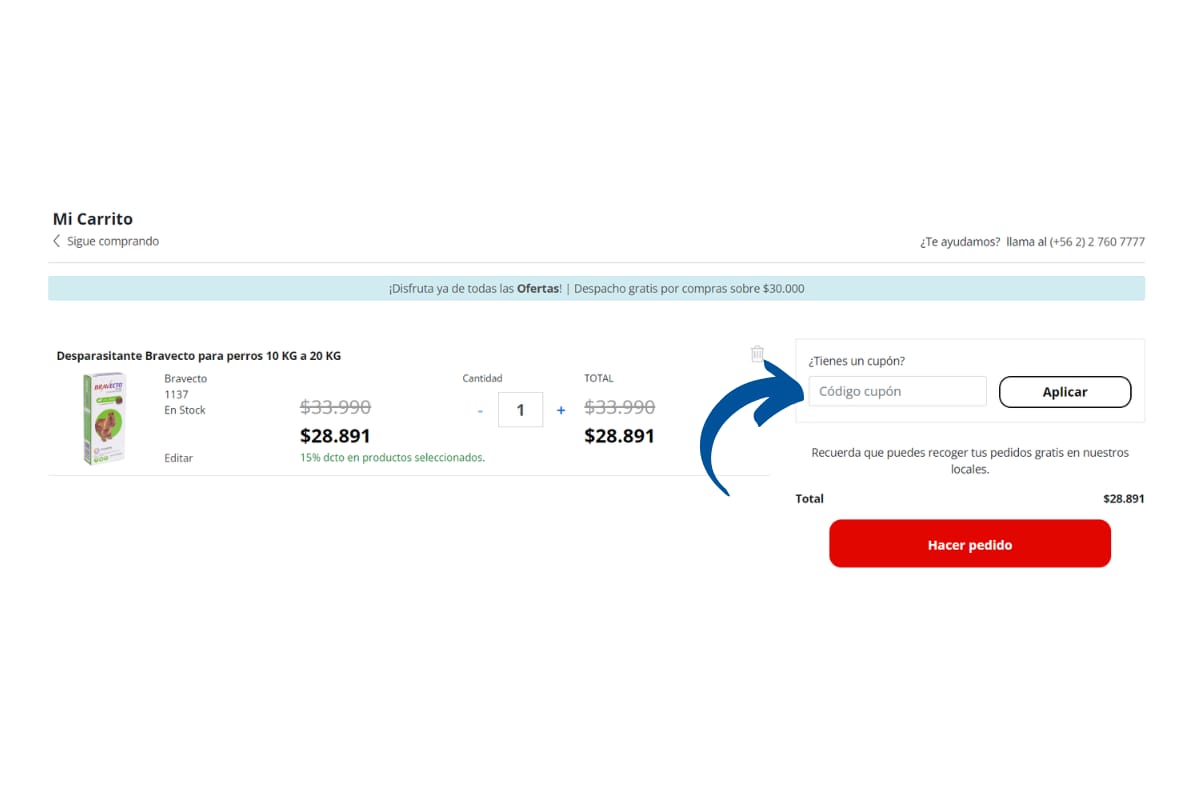
Task: Focus the quantity field showing 1
Action: (x=520, y=410)
